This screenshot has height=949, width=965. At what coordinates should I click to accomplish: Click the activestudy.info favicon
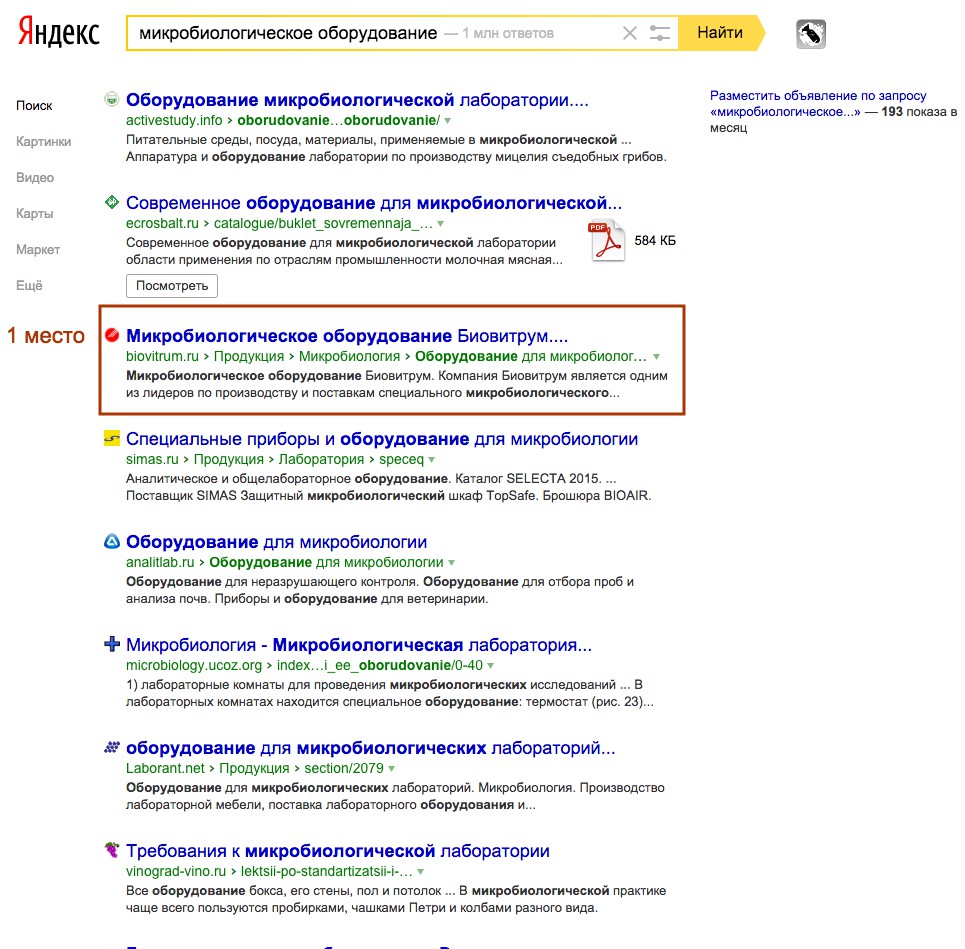click(x=111, y=98)
